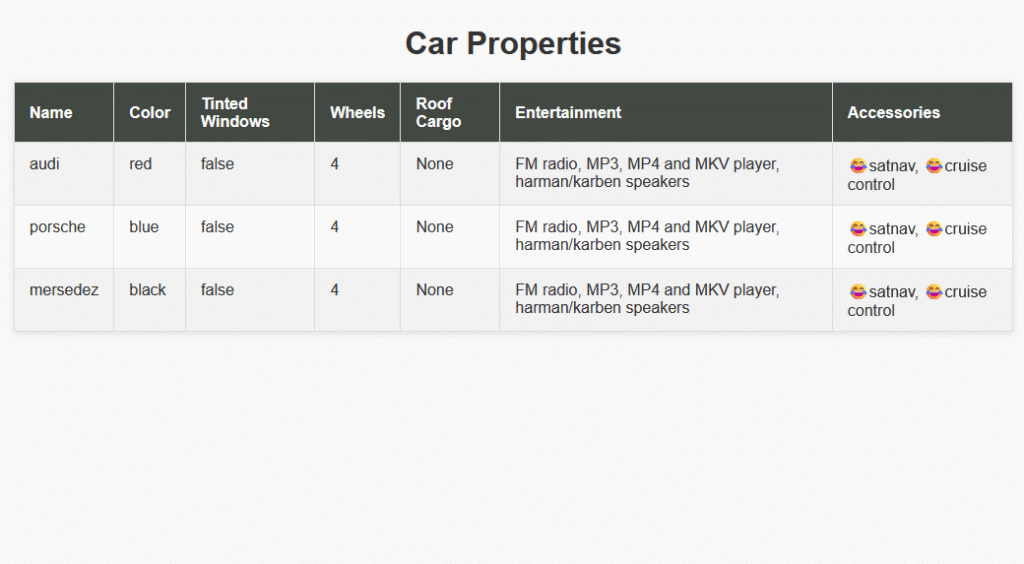Select the mersedez name cell
Image resolution: width=1024 pixels, height=564 pixels.
[x=64, y=290]
